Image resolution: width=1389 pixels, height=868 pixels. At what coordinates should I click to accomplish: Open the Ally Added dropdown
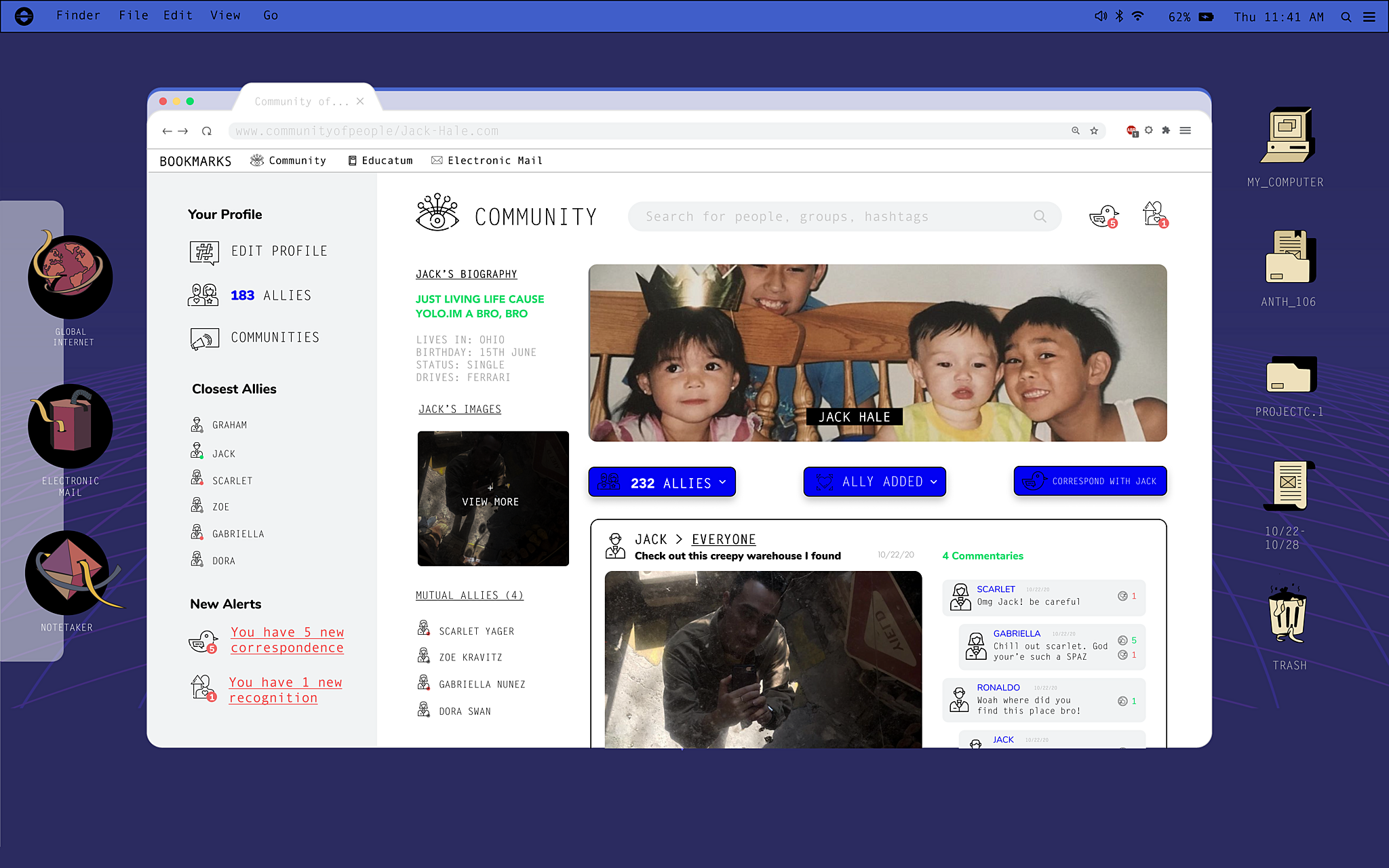coord(875,481)
